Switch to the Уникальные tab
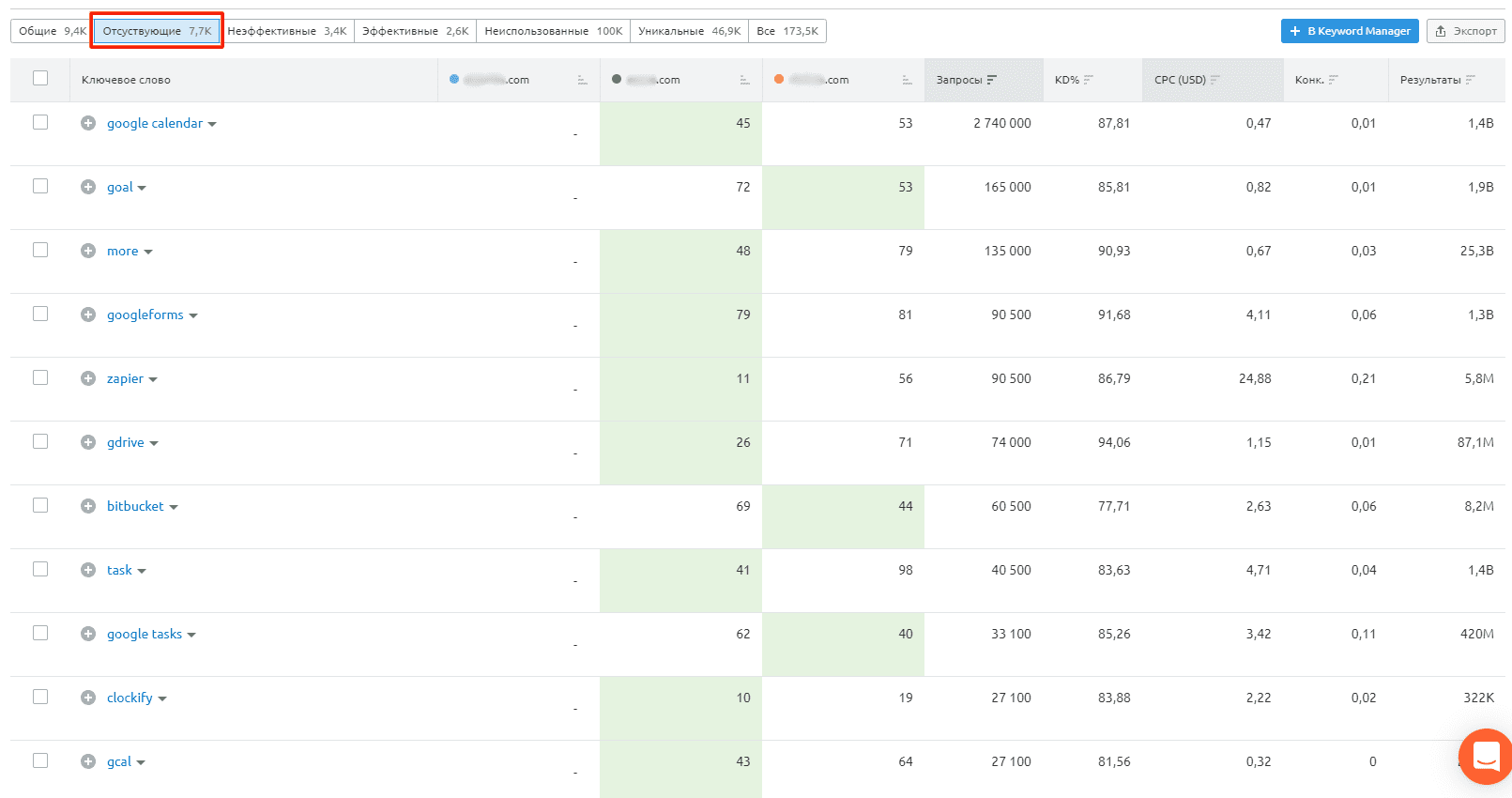1512x798 pixels. pos(689,31)
